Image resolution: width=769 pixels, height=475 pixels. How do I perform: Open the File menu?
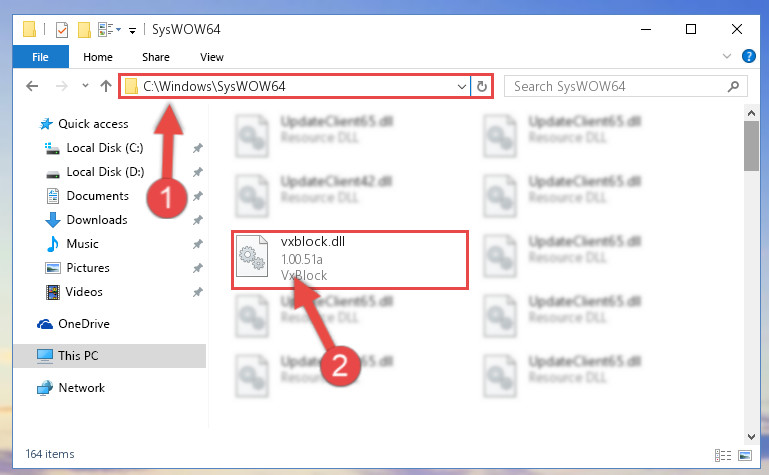tap(41, 57)
